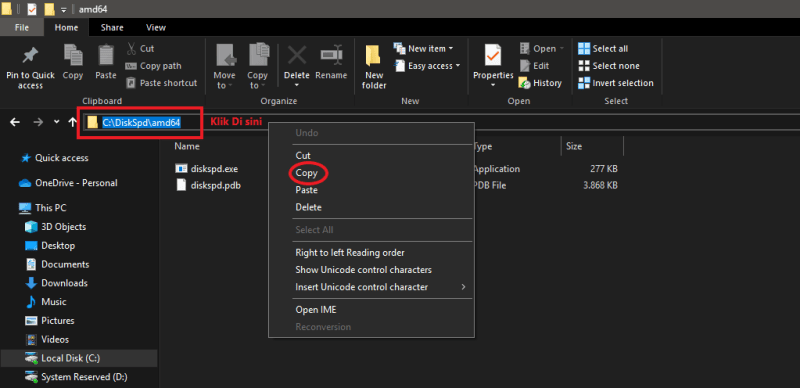The height and width of the screenshot is (388, 800).
Task: Choose Delete in the context menu
Action: click(309, 207)
